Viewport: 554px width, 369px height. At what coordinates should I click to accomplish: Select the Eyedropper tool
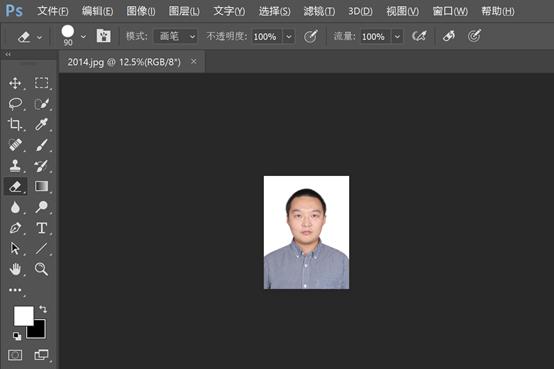pos(41,124)
